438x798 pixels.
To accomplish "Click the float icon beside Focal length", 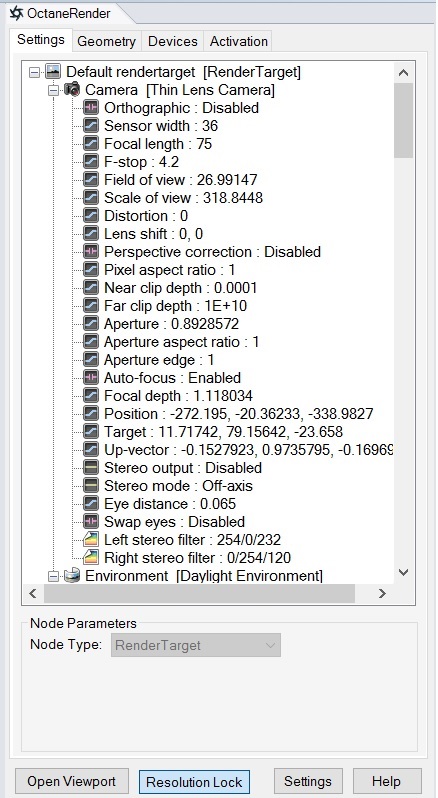I will (91, 144).
